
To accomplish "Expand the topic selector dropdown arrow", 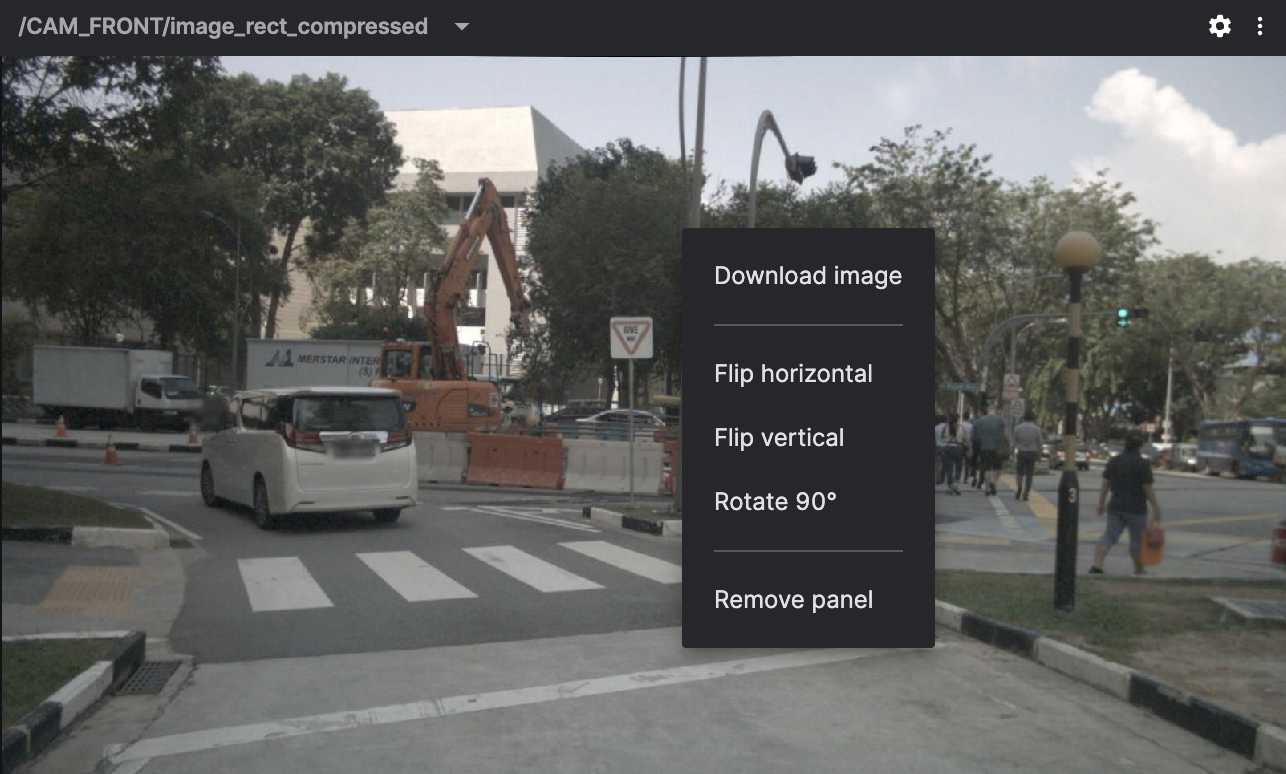I will pyautogui.click(x=462, y=27).
